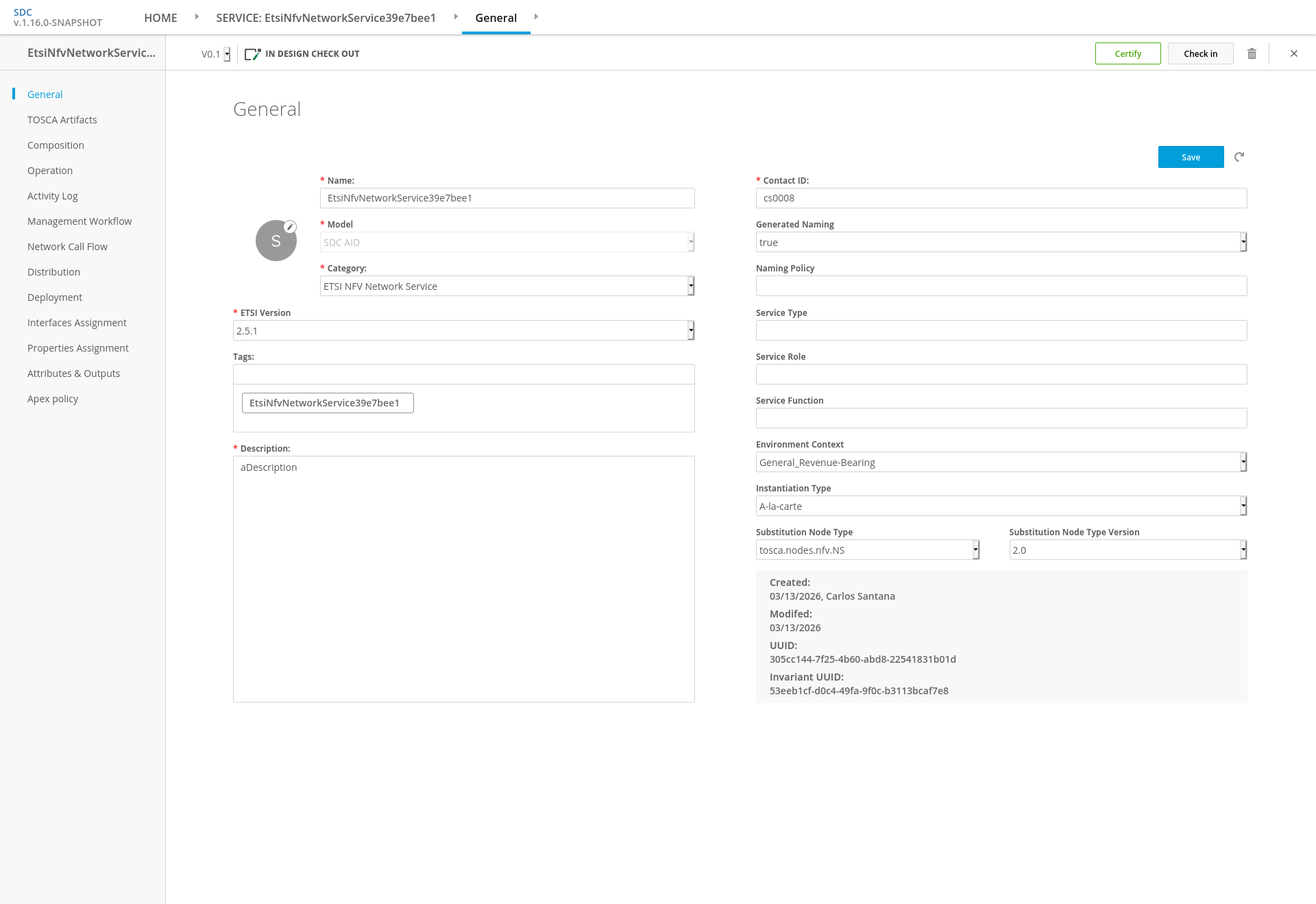
Task: Click breadcrumb arrow after SERVICE name
Action: click(456, 16)
